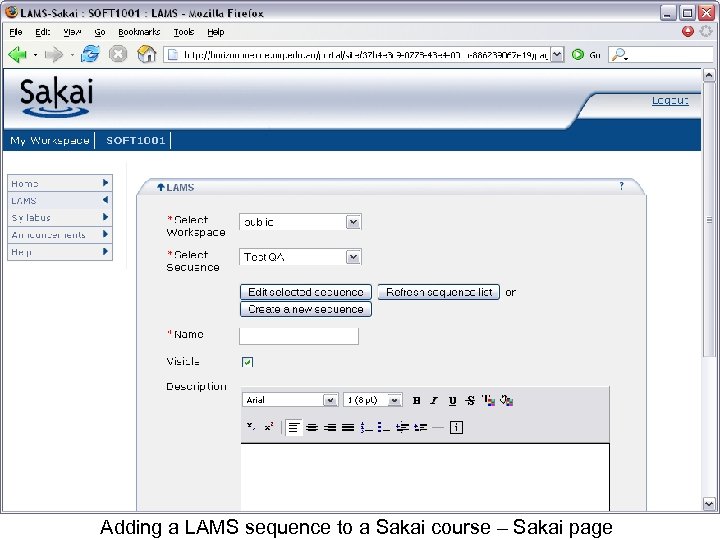The width and height of the screenshot is (720, 540).
Task: Open LAMS tool help question mark
Action: 621,186
